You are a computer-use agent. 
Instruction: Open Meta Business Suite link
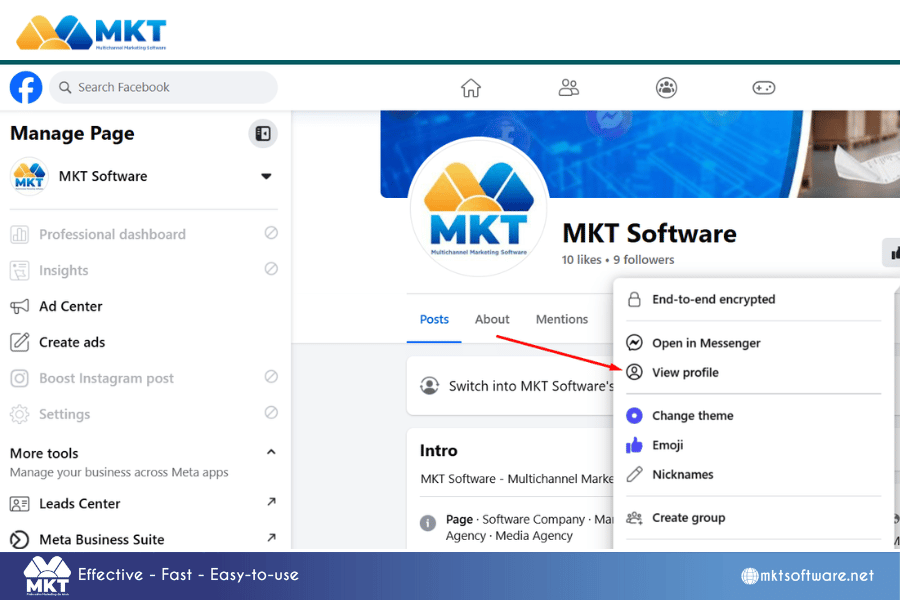102,540
